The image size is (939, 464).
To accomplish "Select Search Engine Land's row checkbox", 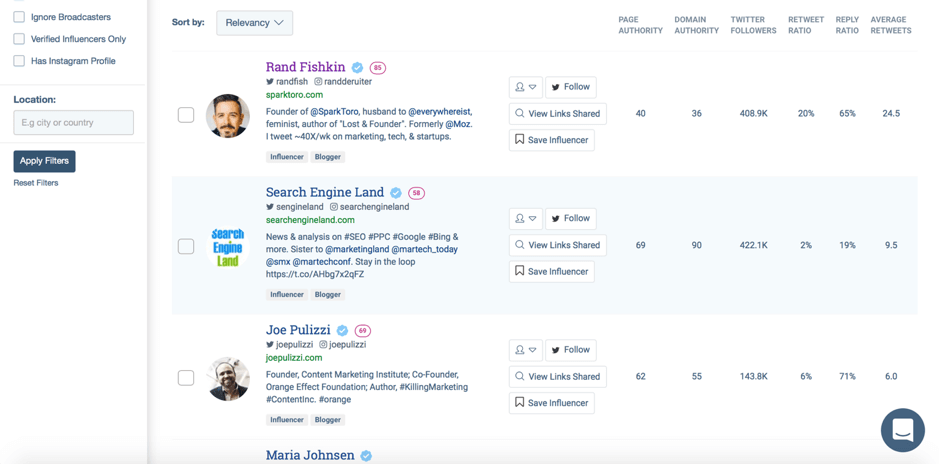I will coord(186,246).
